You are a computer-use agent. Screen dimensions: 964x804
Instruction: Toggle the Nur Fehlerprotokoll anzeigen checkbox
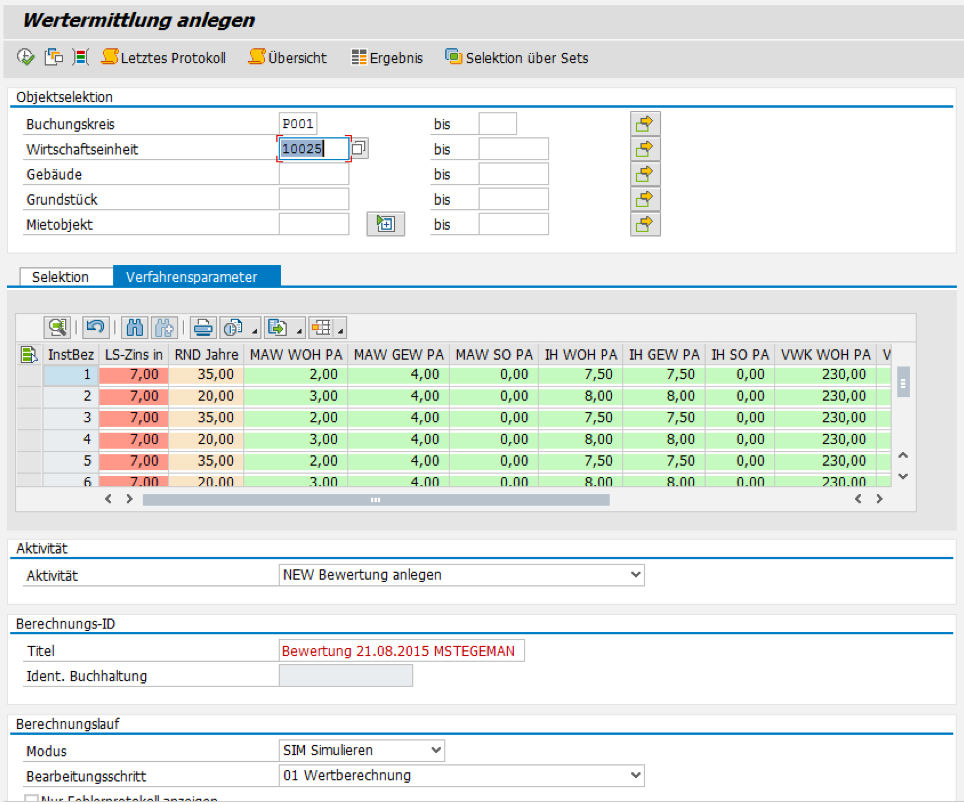click(32, 800)
